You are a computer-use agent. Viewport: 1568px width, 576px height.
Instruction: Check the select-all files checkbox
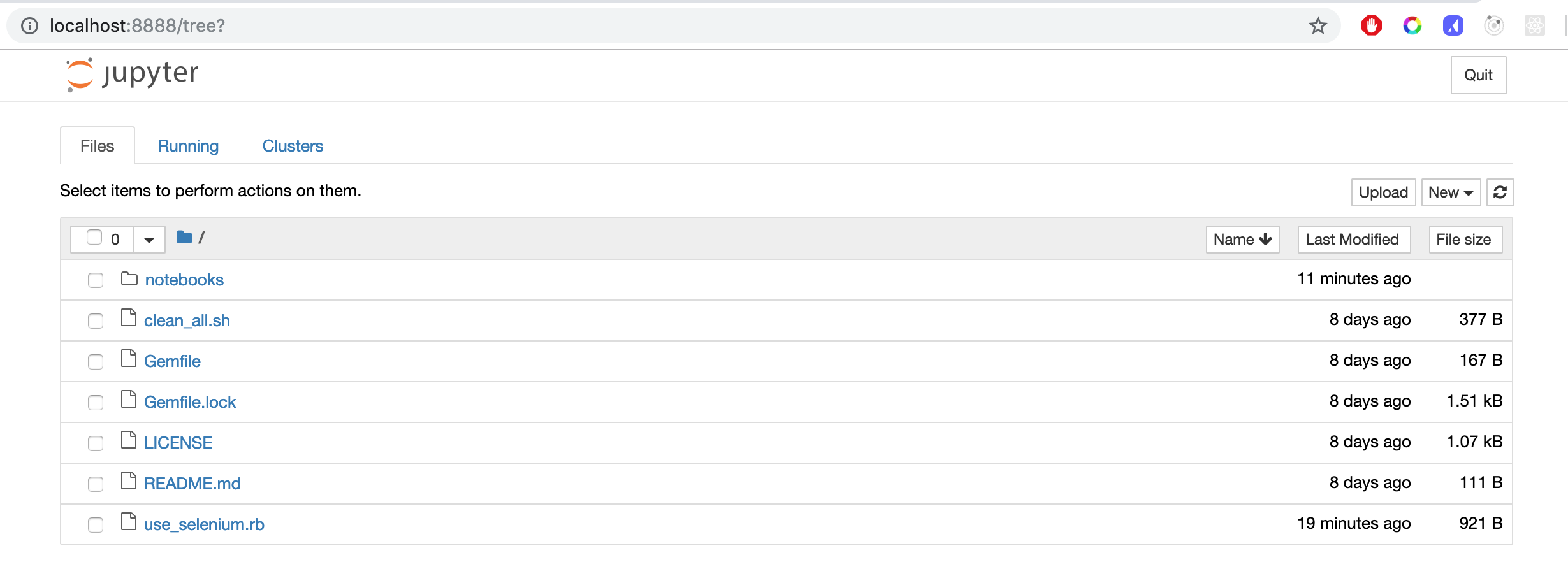(94, 238)
